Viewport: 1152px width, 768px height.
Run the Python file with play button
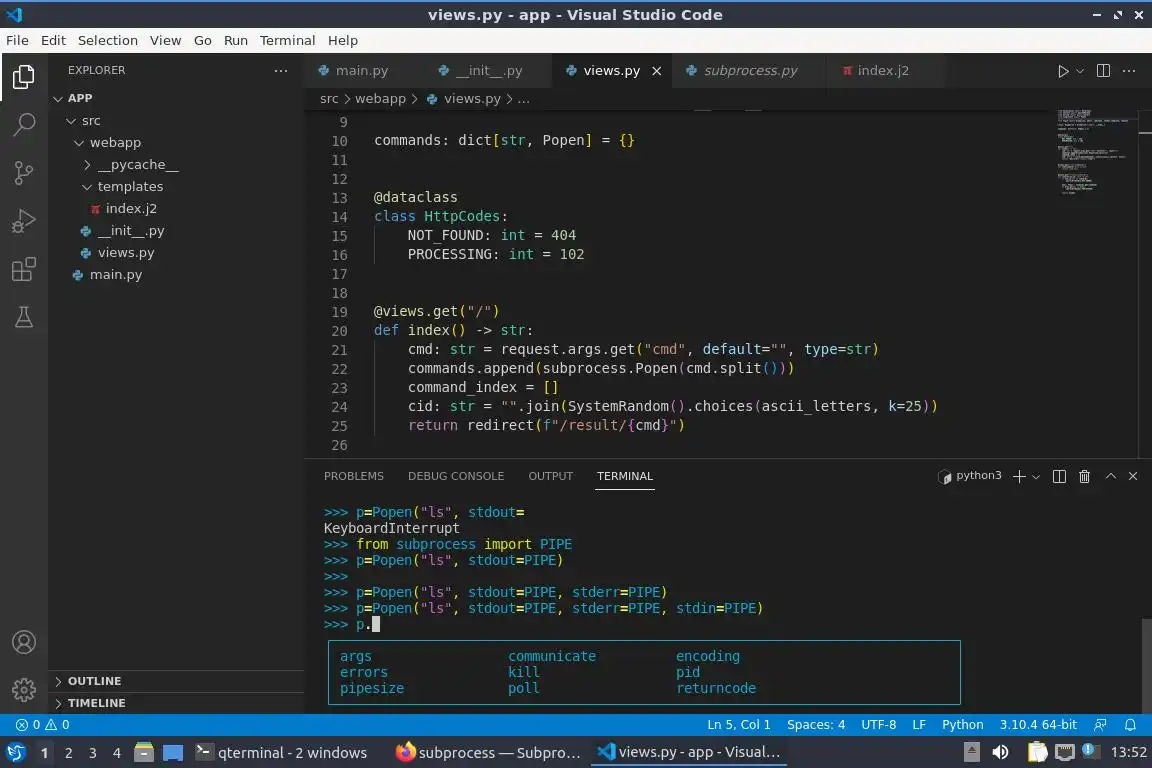click(1062, 71)
